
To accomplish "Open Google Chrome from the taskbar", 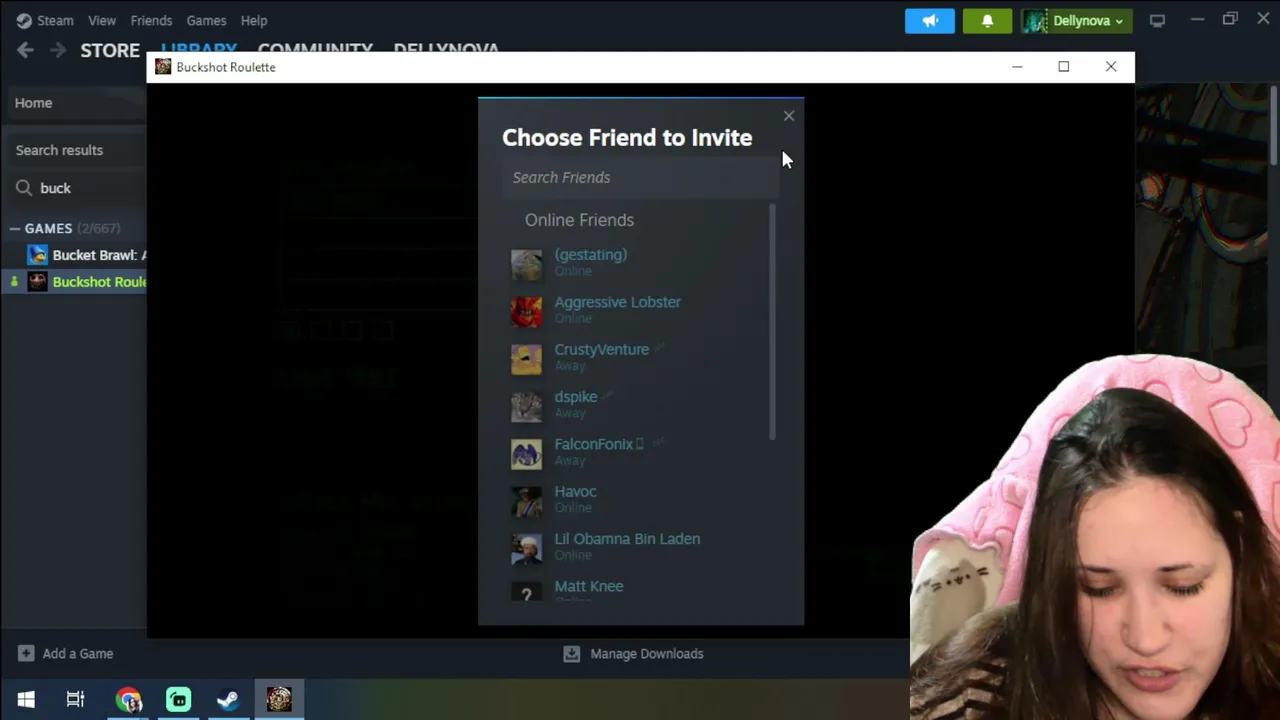I will pyautogui.click(x=128, y=699).
